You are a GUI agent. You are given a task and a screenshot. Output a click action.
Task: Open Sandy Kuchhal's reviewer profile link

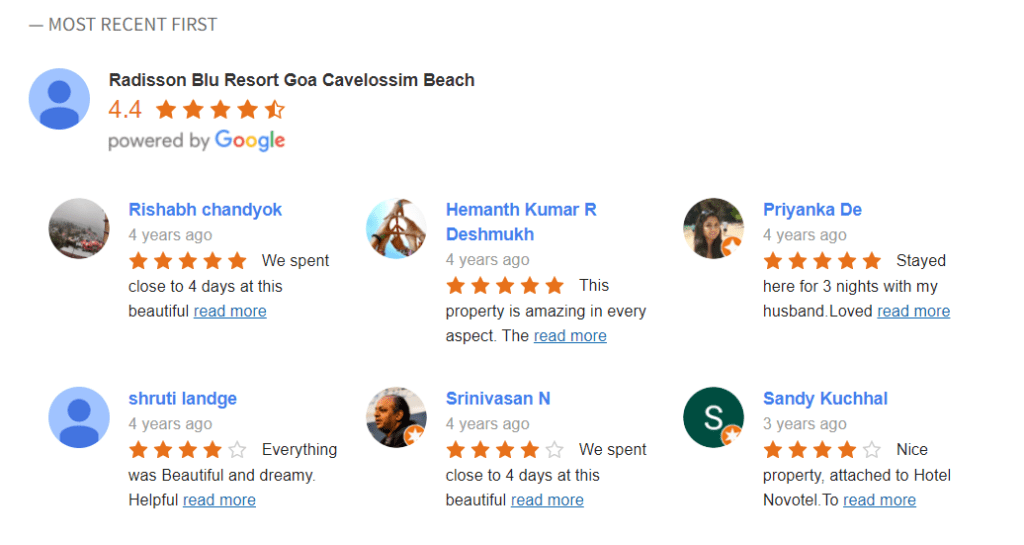pos(825,399)
